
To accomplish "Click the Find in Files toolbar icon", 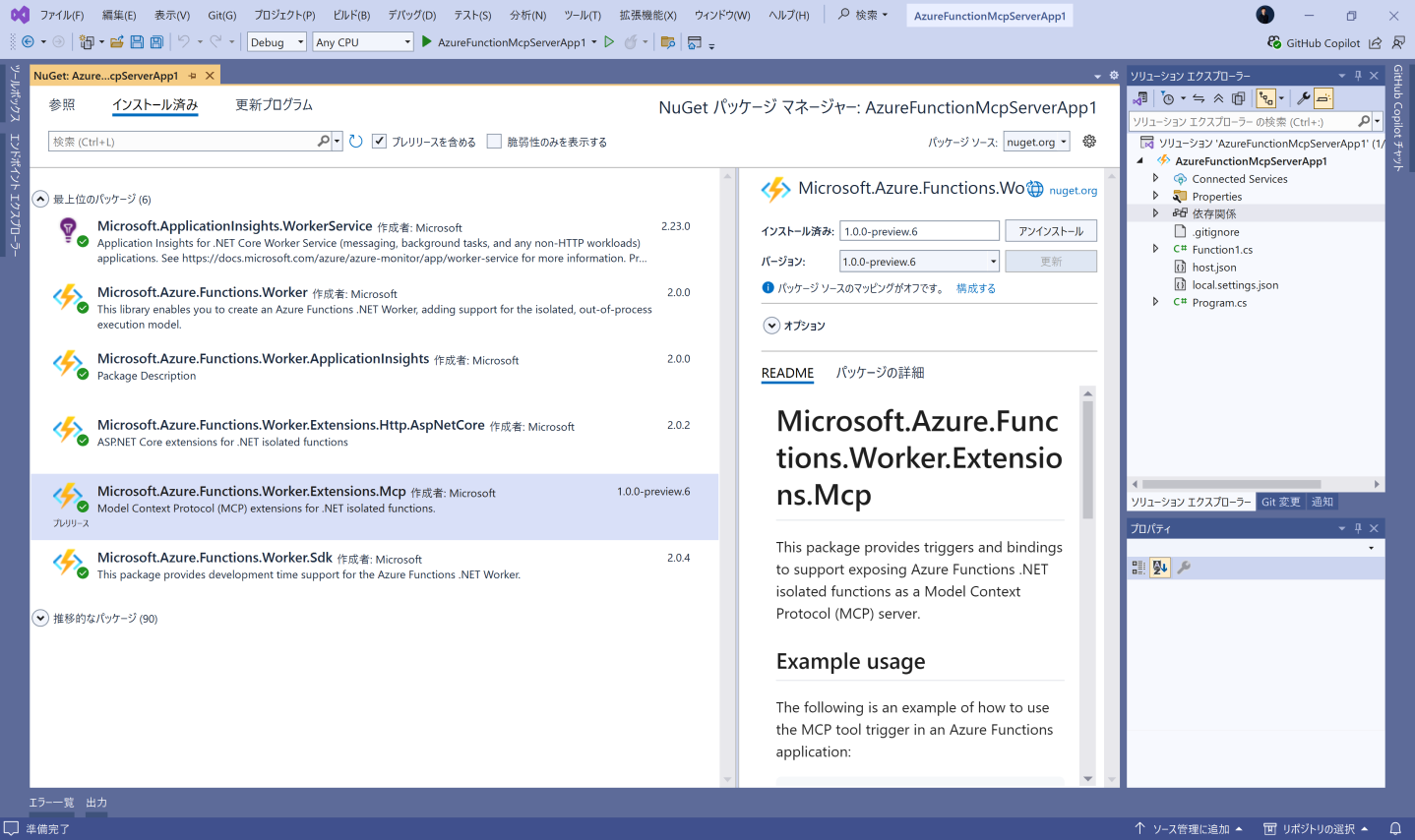I will pyautogui.click(x=668, y=42).
